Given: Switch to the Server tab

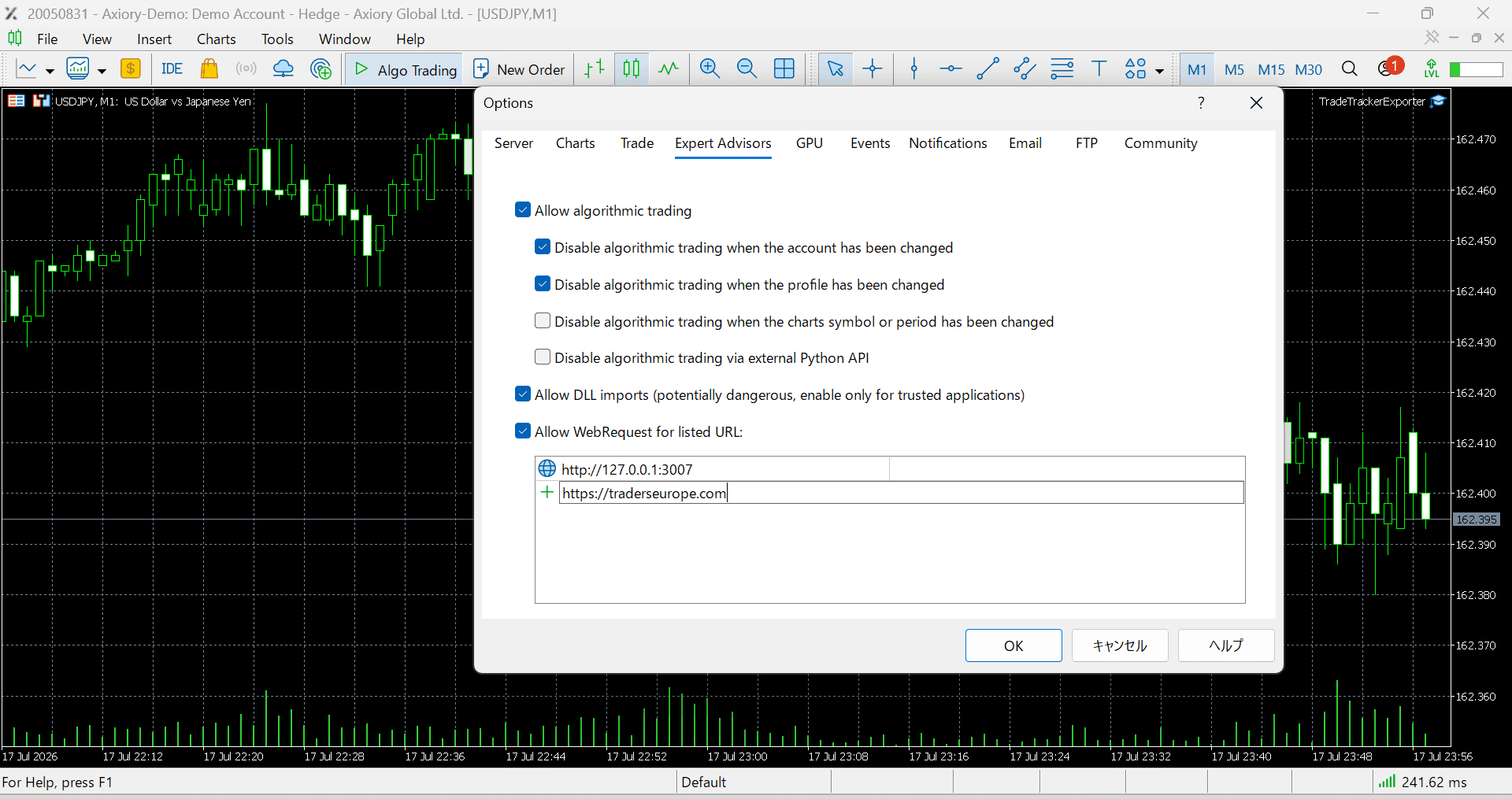Looking at the screenshot, I should [x=513, y=143].
